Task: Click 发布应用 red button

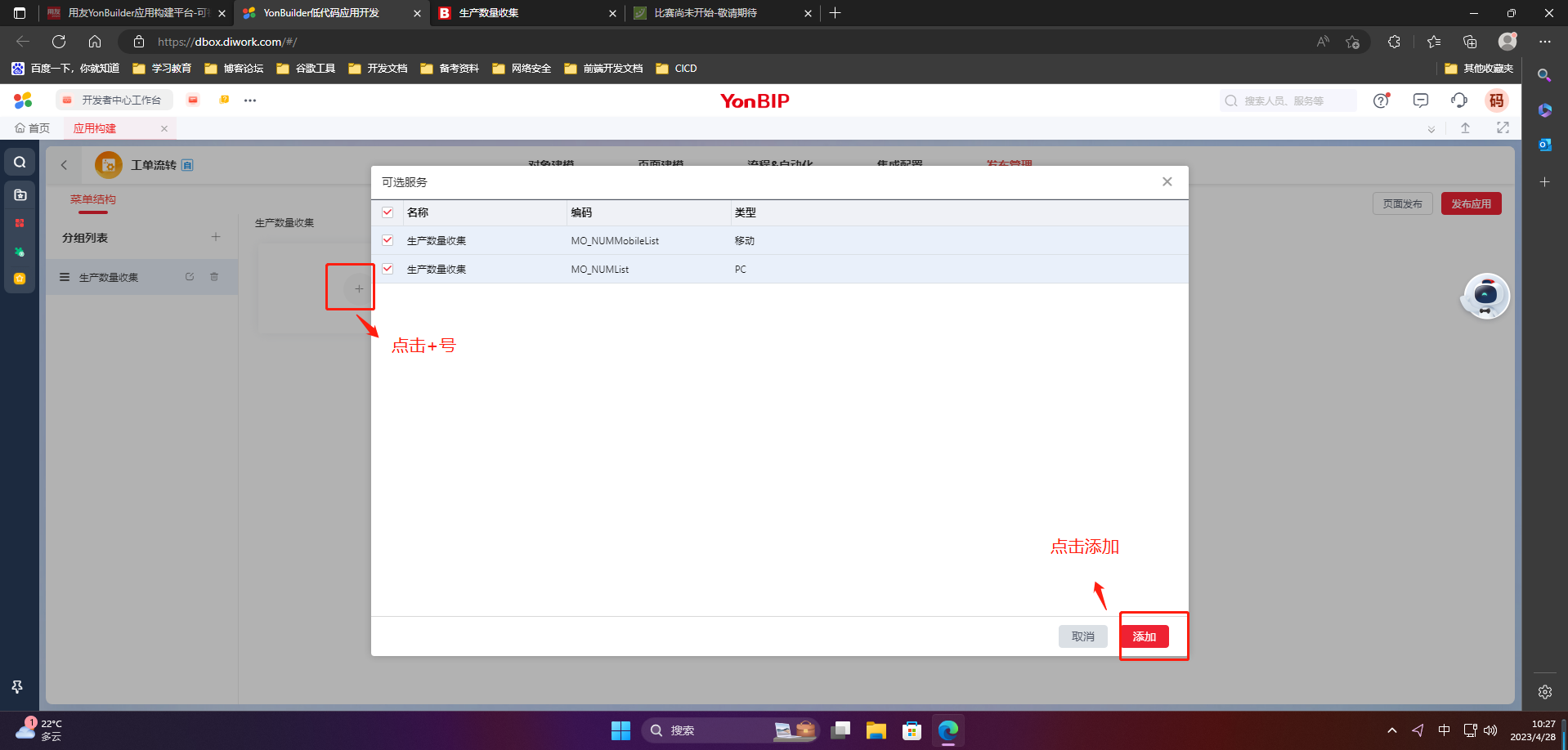Action: (1471, 203)
